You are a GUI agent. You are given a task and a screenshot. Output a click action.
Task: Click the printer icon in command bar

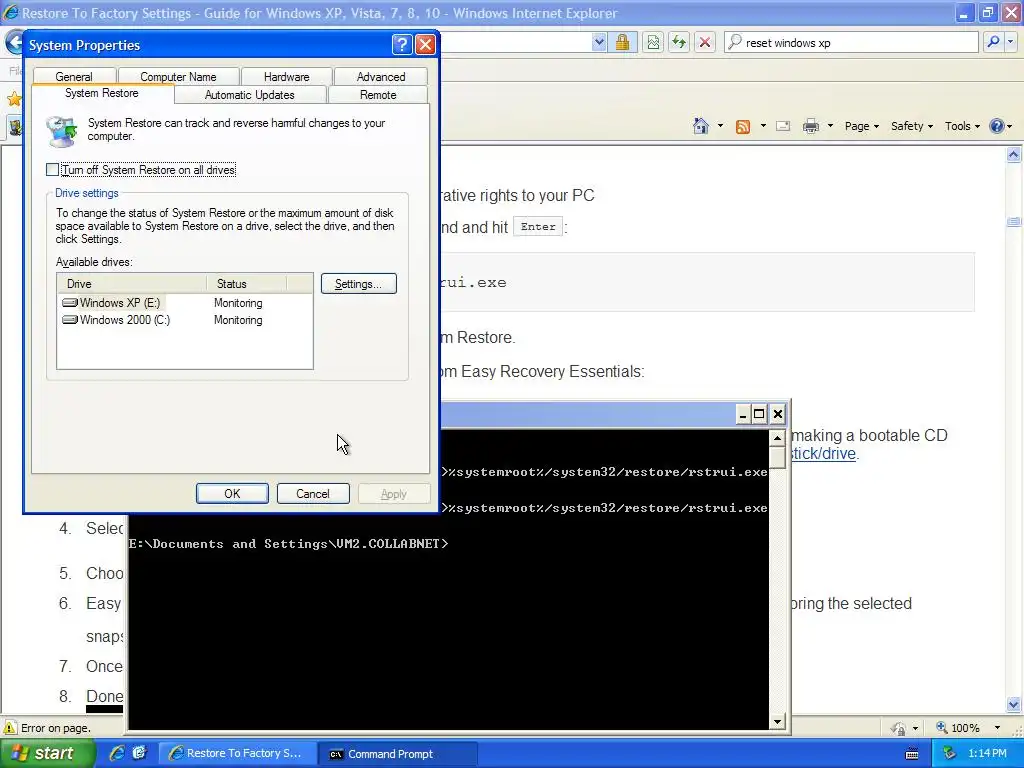click(810, 126)
